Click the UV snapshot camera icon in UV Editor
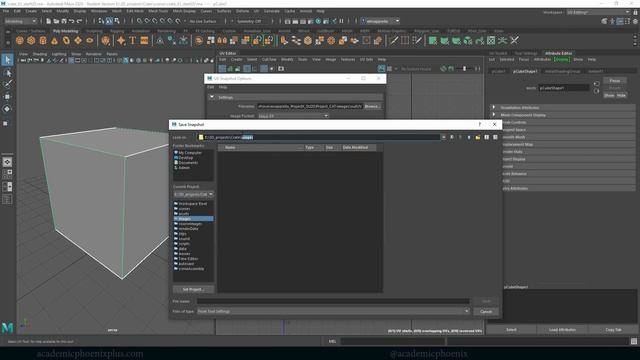 [281, 69]
